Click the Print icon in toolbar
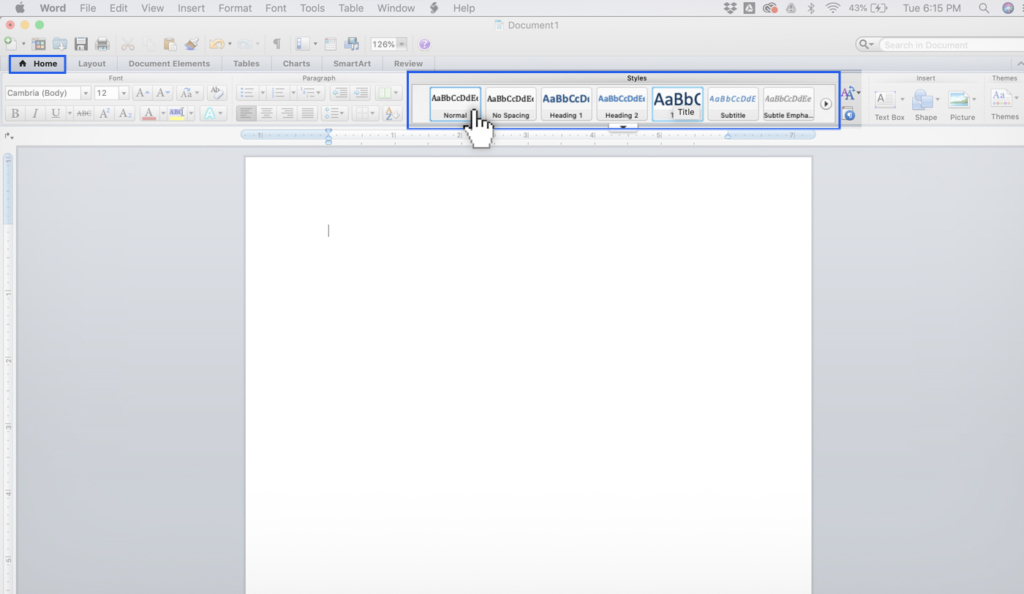Image resolution: width=1024 pixels, height=594 pixels. point(101,44)
